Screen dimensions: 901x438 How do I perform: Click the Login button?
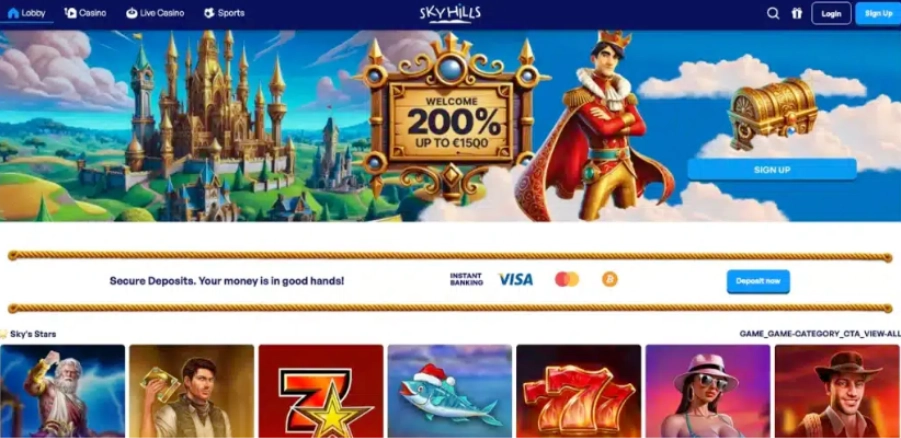(x=831, y=14)
